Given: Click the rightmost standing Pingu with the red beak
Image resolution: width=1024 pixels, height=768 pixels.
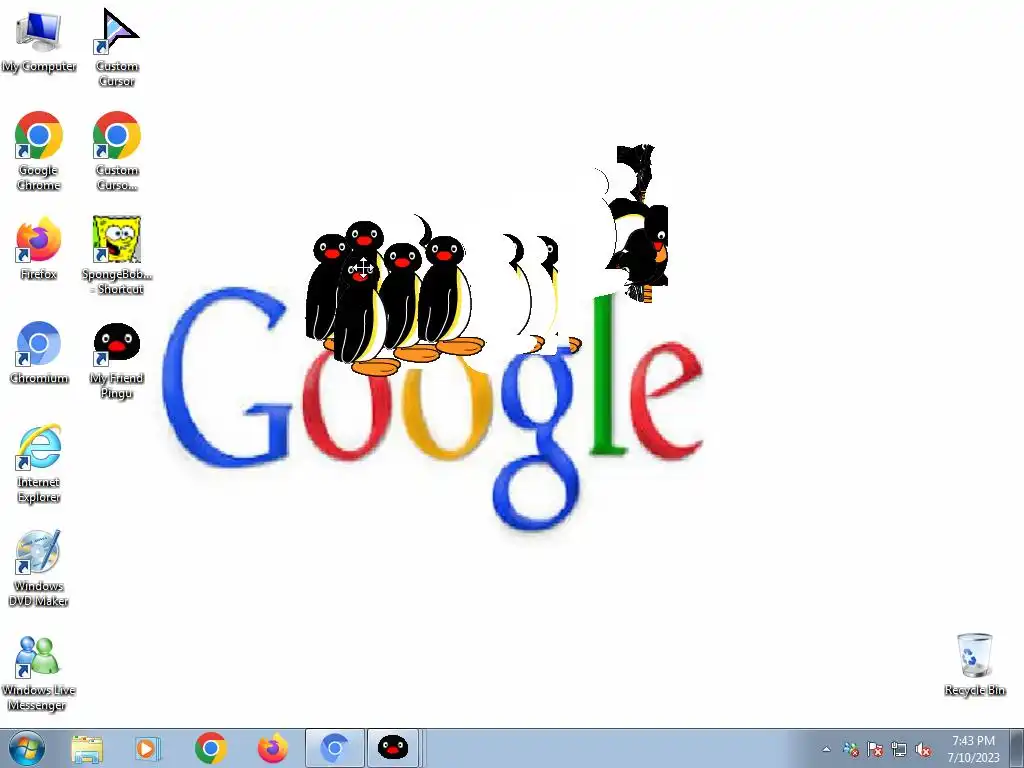Looking at the screenshot, I should (449, 295).
